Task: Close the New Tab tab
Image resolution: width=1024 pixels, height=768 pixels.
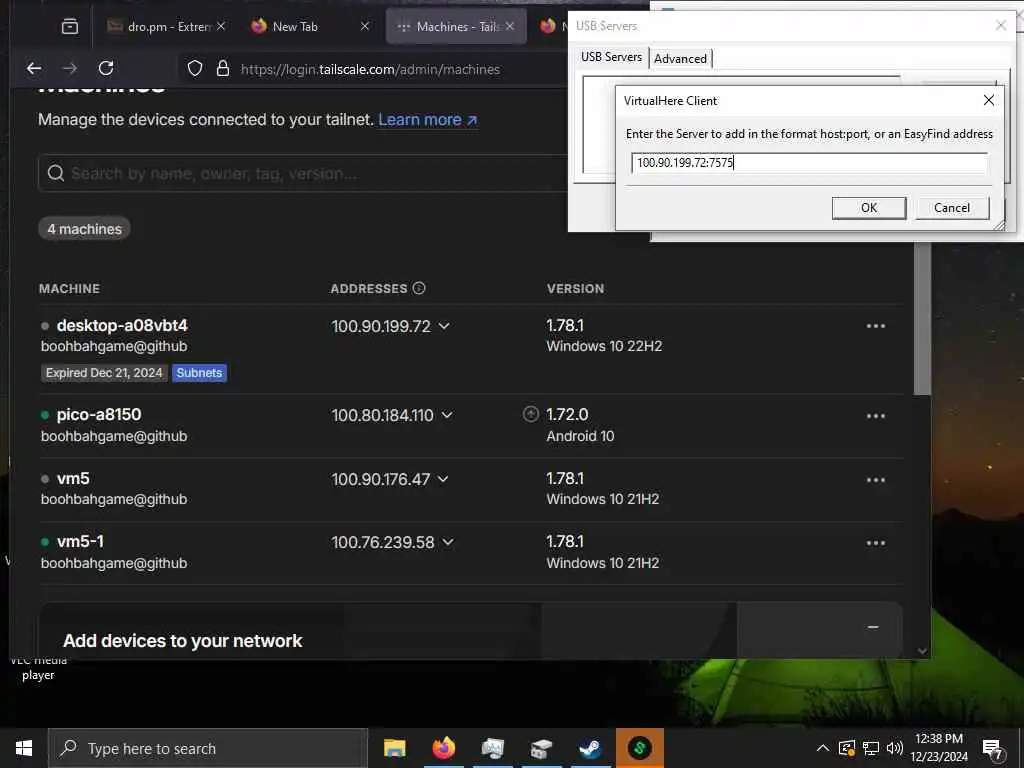Action: click(364, 26)
